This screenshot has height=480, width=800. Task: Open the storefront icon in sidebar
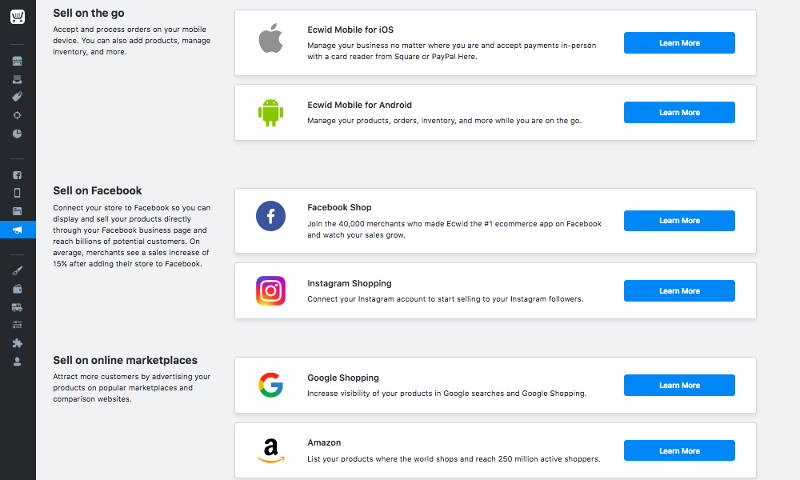tap(17, 61)
